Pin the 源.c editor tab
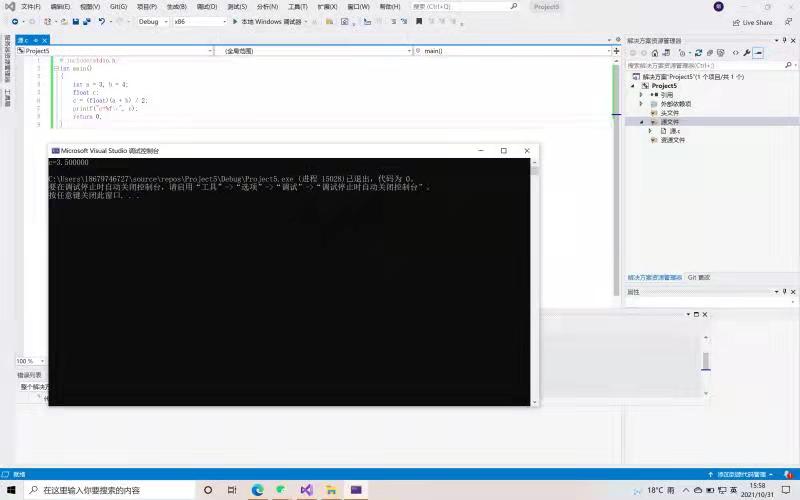This screenshot has height=500, width=800. [36, 40]
